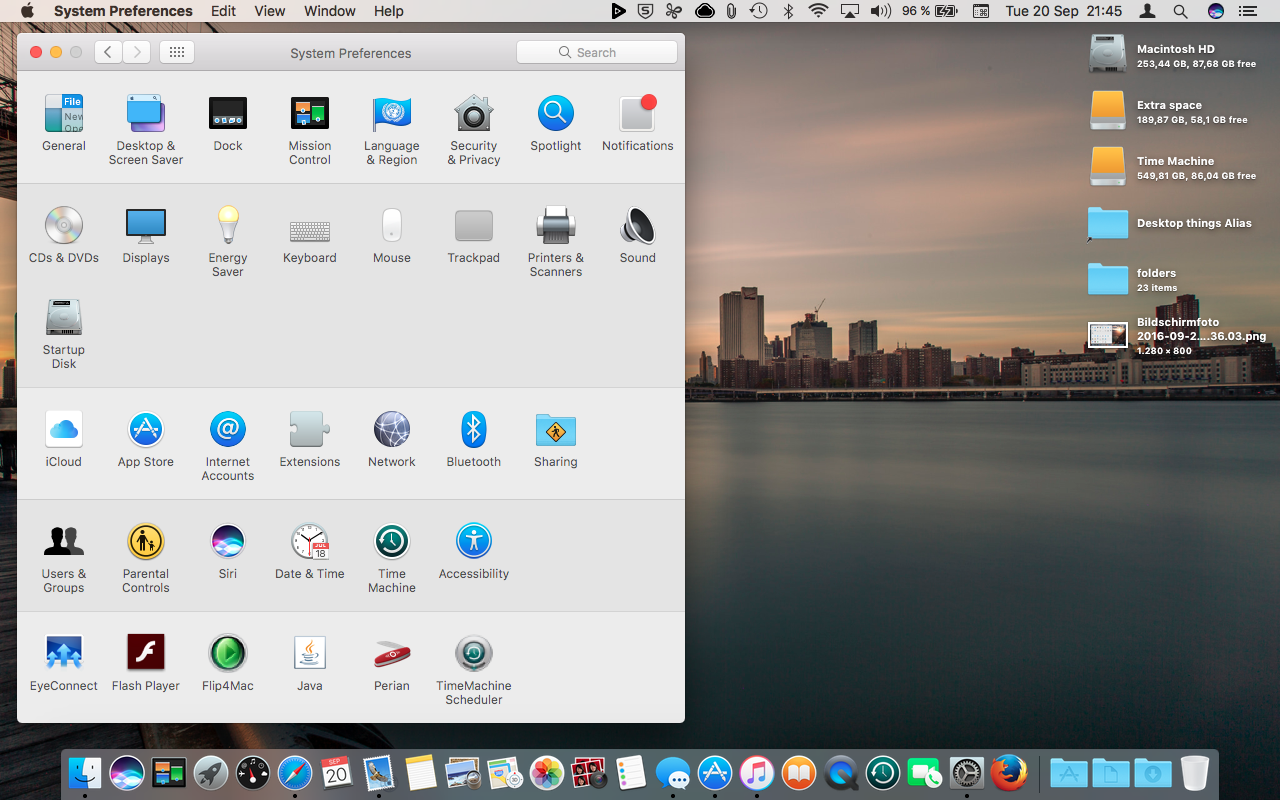This screenshot has height=800, width=1280.
Task: Open the Network preference pane
Action: tap(392, 429)
